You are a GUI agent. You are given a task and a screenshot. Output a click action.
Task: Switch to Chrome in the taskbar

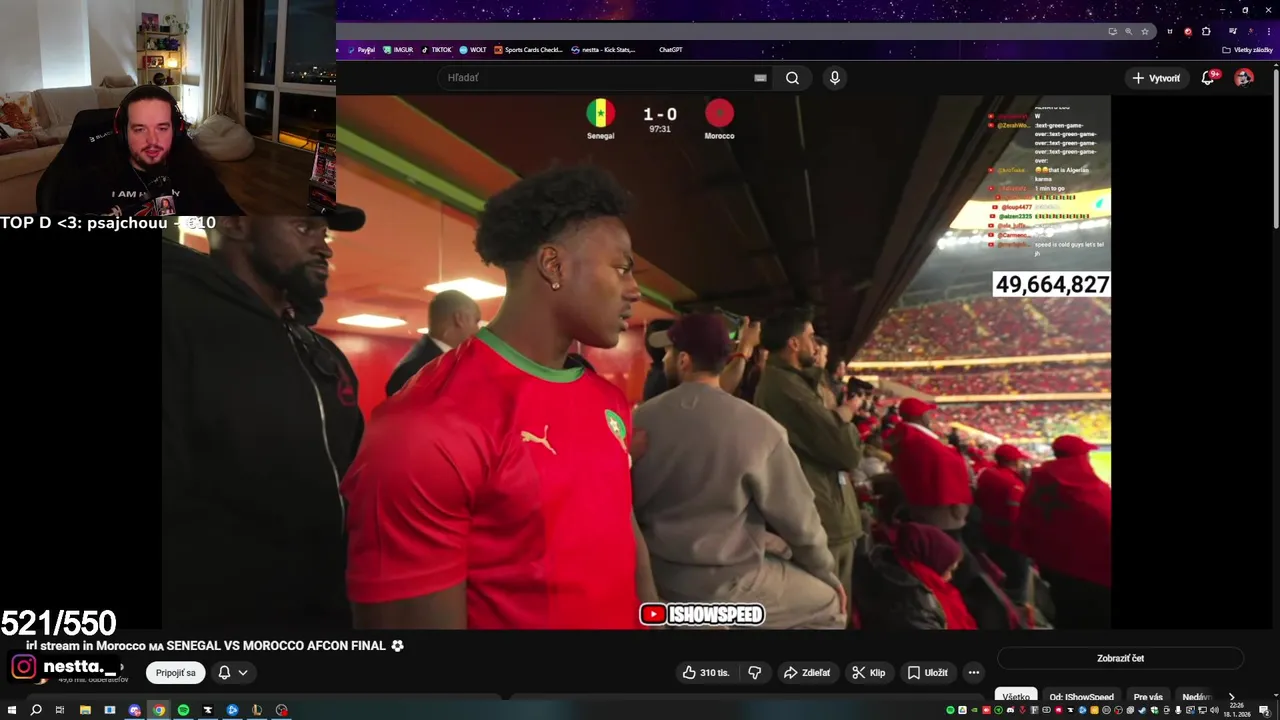click(159, 710)
